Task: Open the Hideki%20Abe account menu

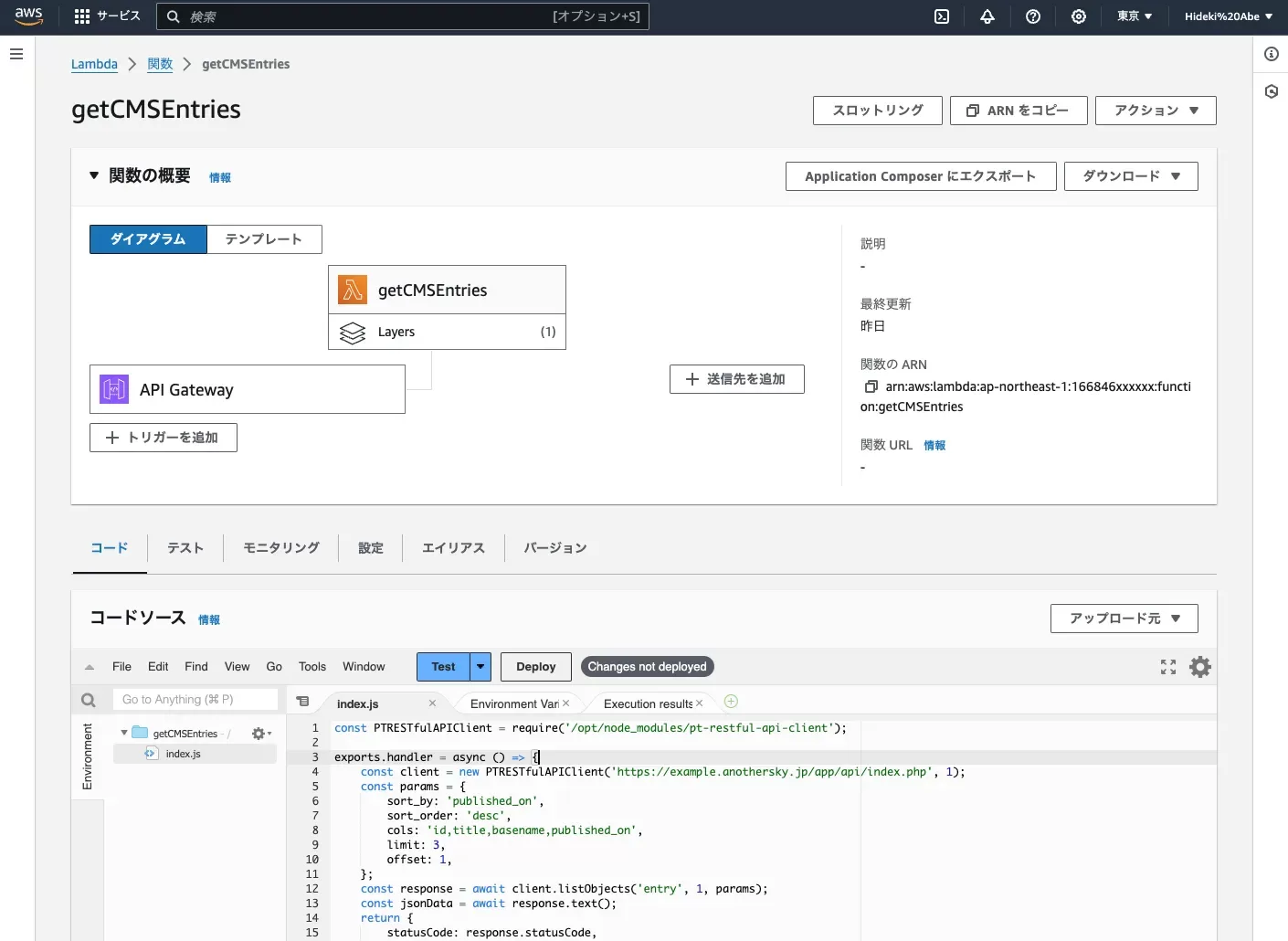Action: tap(1229, 16)
